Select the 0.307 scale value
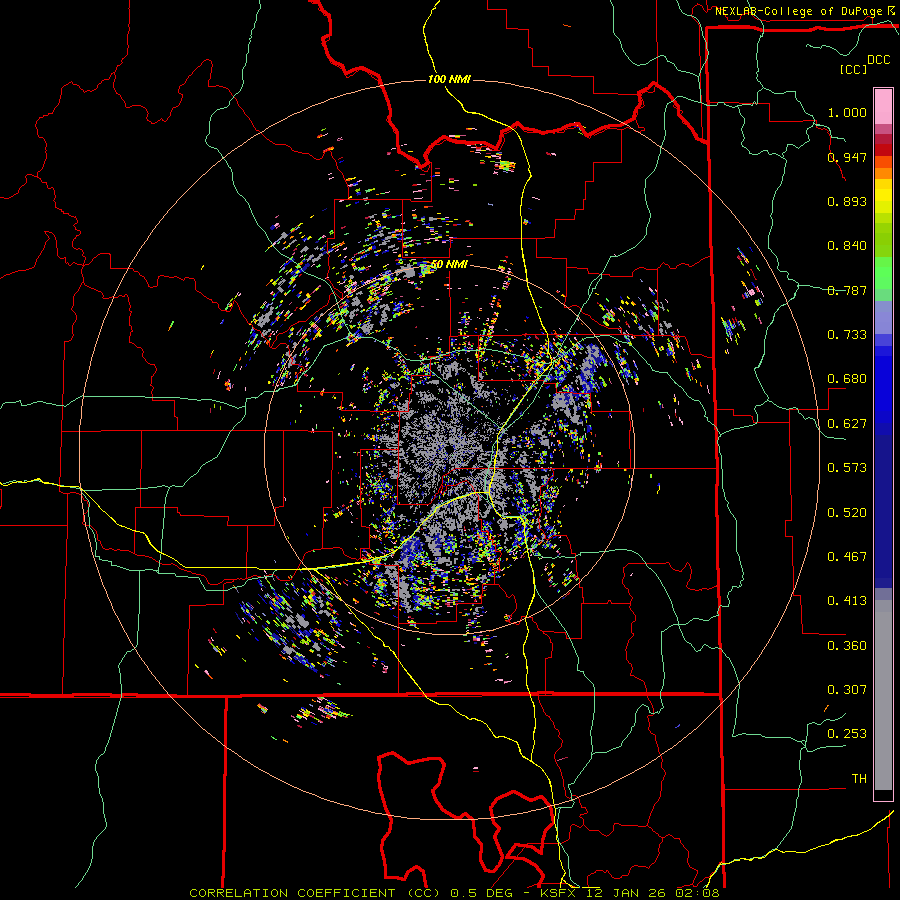Screen dimensions: 900x900 [847, 689]
